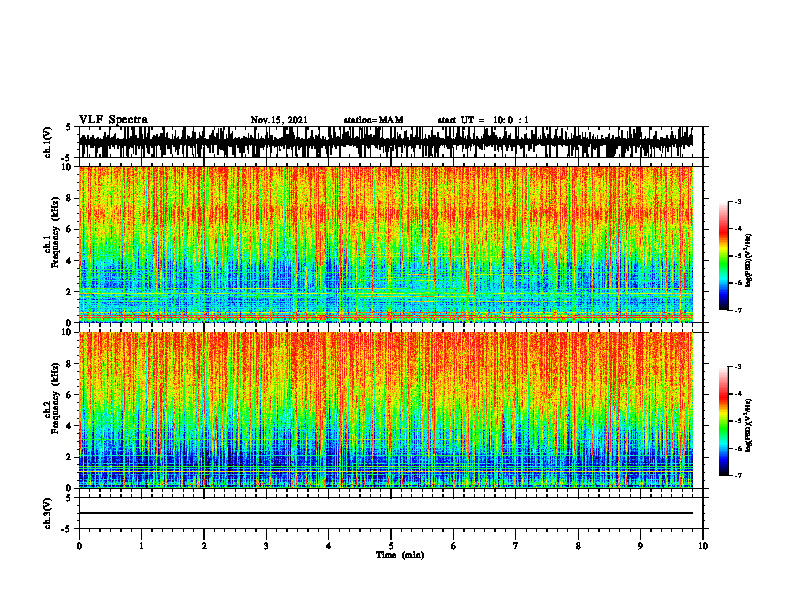Click the "6" kHz tick of ch.2 spectrogram
Viewport: 792px width, 612px height.
[69, 395]
